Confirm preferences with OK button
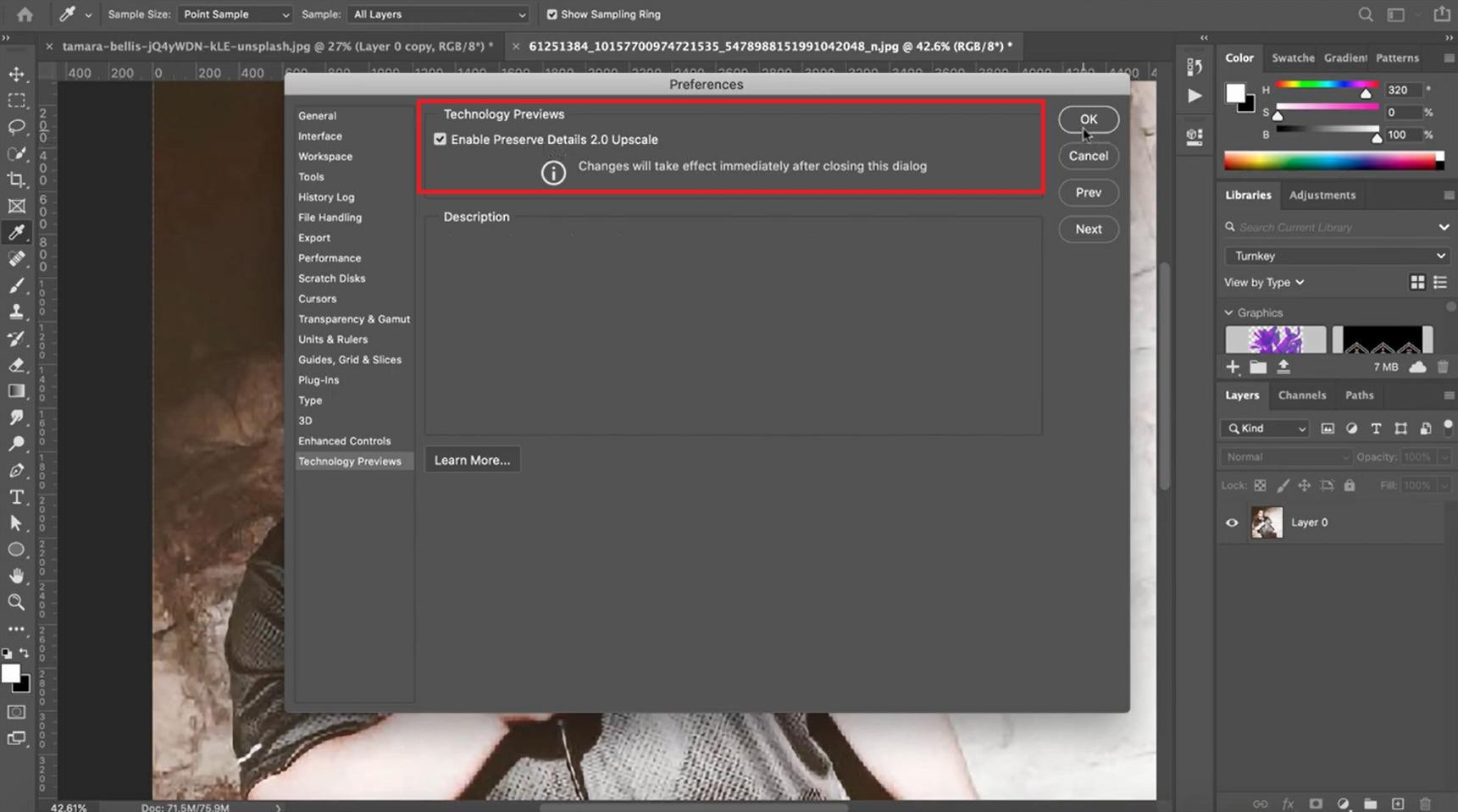 click(1088, 119)
